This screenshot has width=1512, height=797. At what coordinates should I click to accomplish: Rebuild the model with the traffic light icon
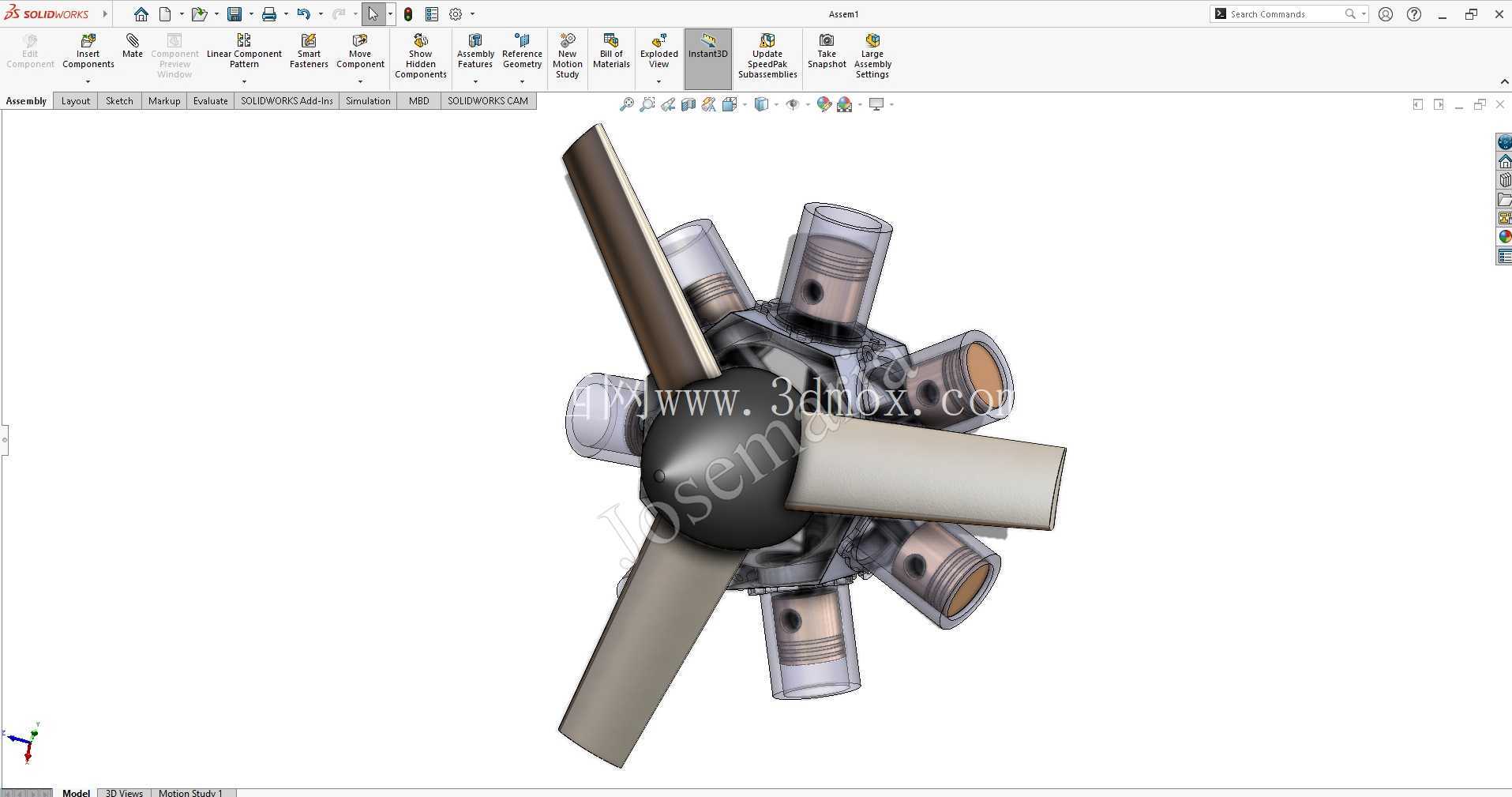pyautogui.click(x=408, y=14)
